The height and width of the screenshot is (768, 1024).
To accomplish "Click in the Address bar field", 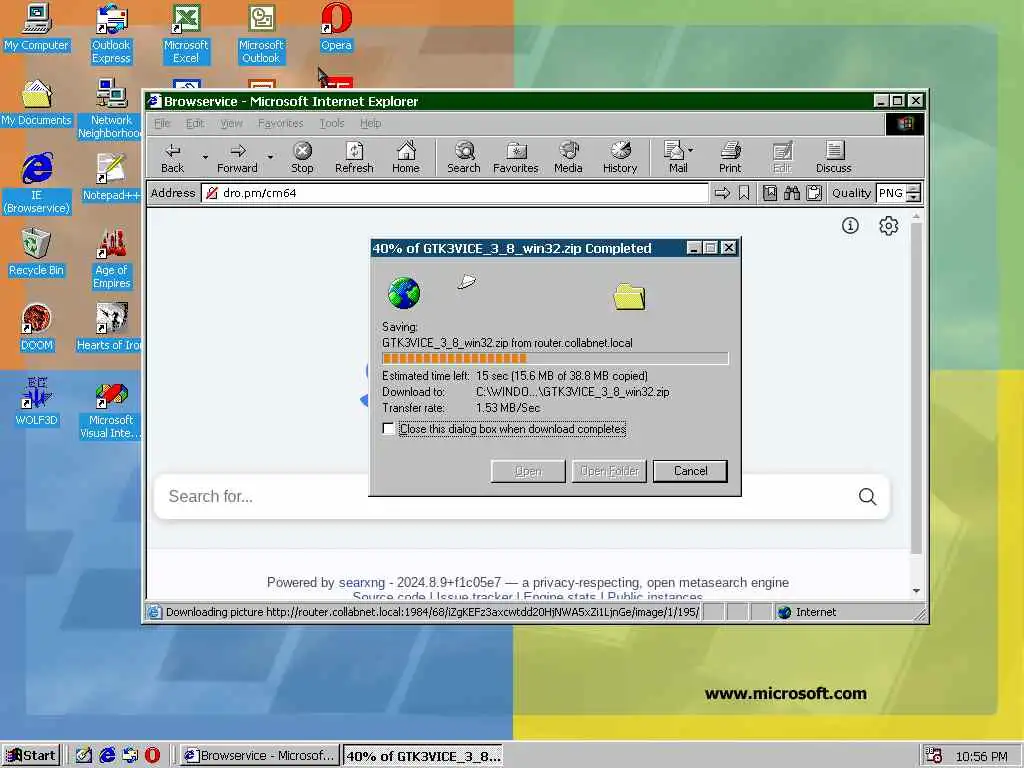I will (x=455, y=193).
